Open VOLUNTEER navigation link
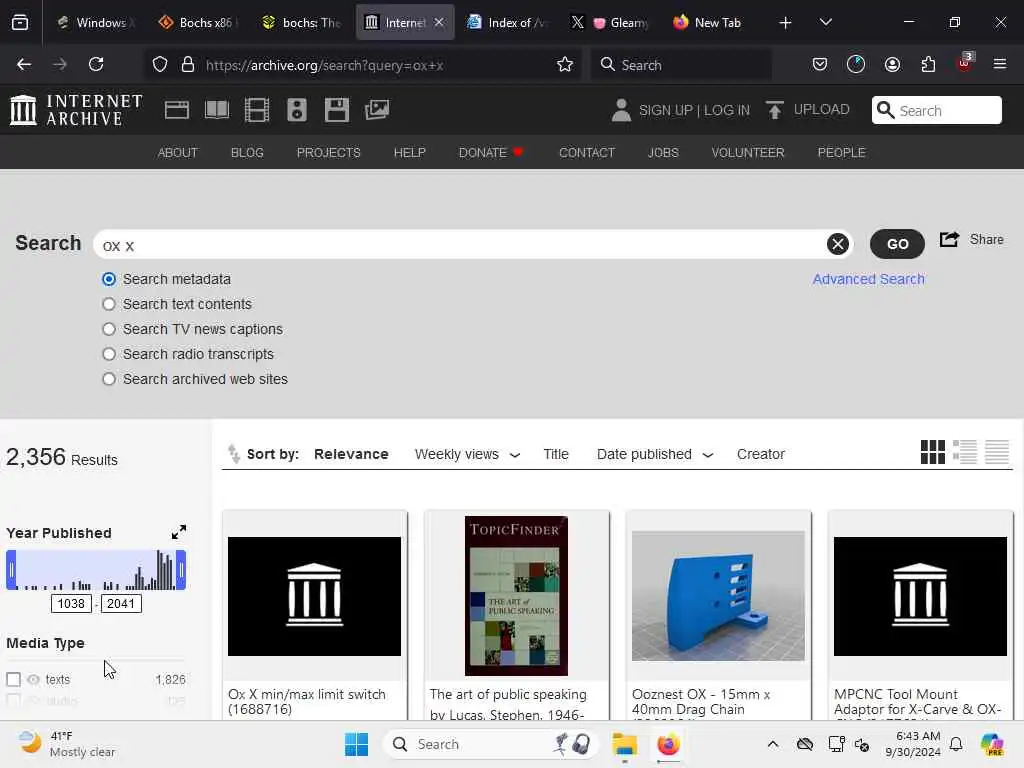The width and height of the screenshot is (1024, 768). 748,152
